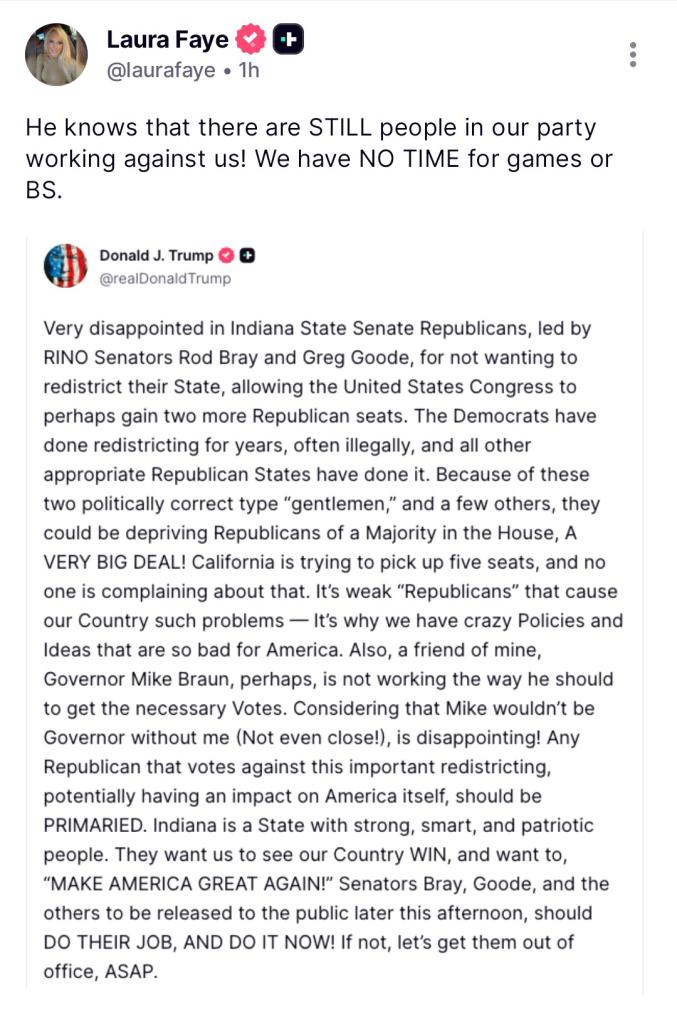Viewport: 677px width, 1024px height.
Task: Click the Laura Faye display name
Action: 167,40
